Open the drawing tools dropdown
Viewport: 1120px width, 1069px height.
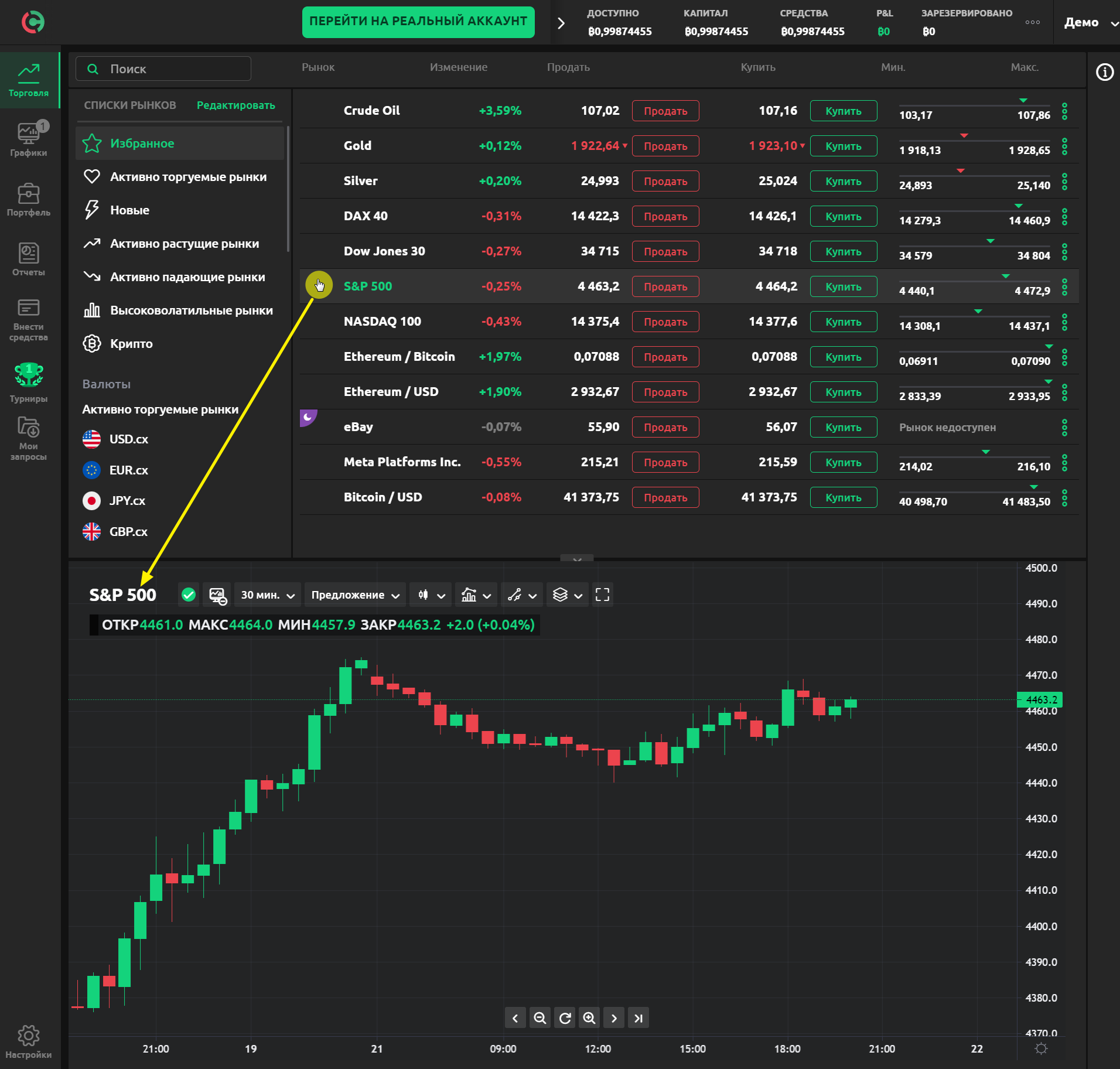click(522, 595)
